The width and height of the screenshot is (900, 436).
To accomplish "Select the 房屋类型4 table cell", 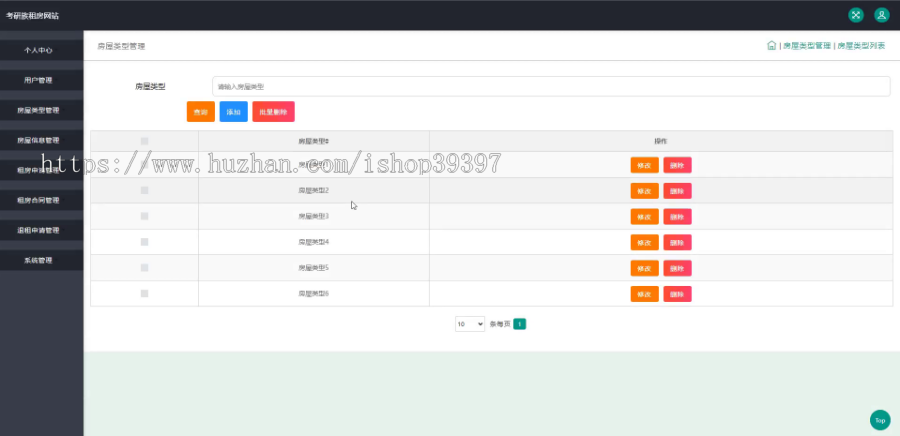I will tap(313, 242).
